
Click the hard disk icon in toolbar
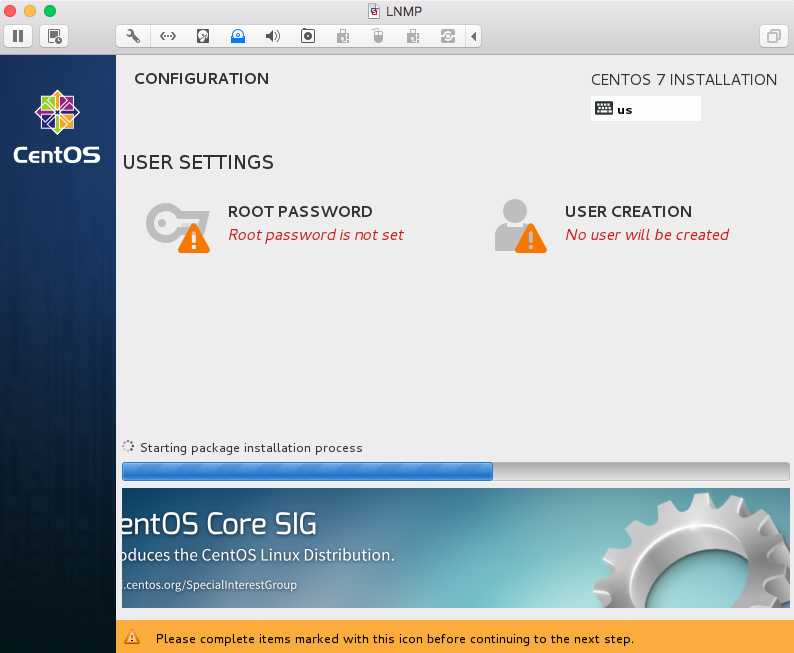point(203,36)
